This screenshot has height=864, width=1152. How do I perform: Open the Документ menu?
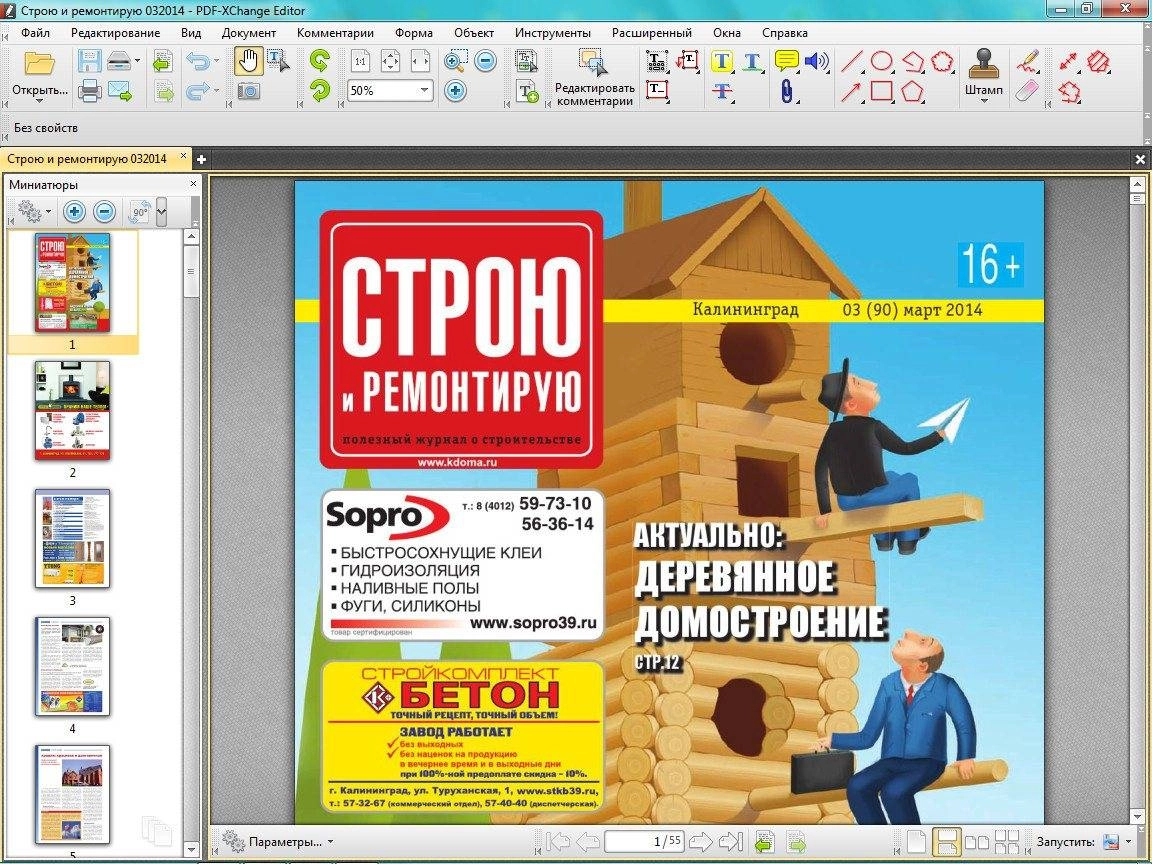(x=249, y=33)
